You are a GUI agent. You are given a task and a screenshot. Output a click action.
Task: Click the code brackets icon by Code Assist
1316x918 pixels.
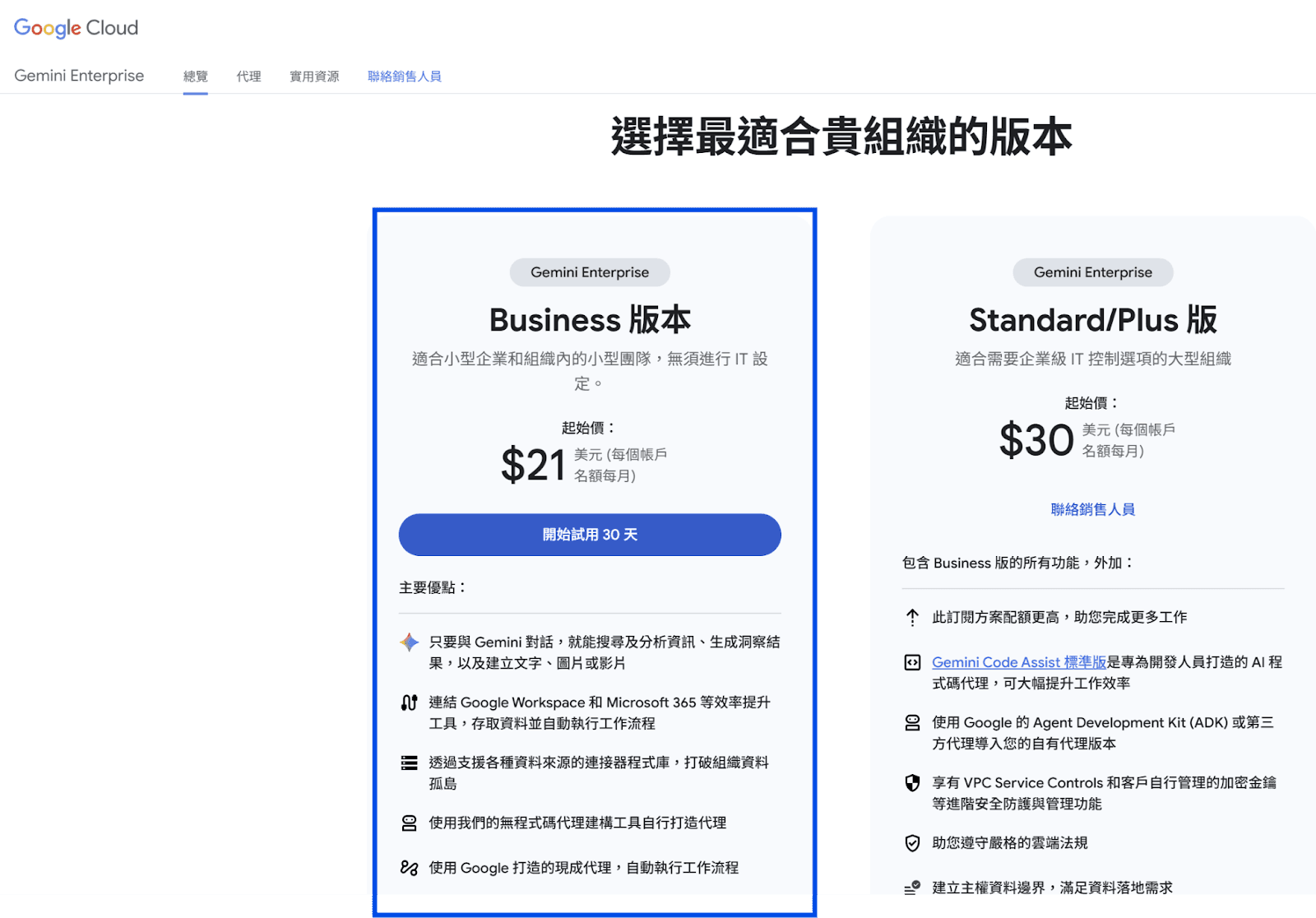[912, 662]
